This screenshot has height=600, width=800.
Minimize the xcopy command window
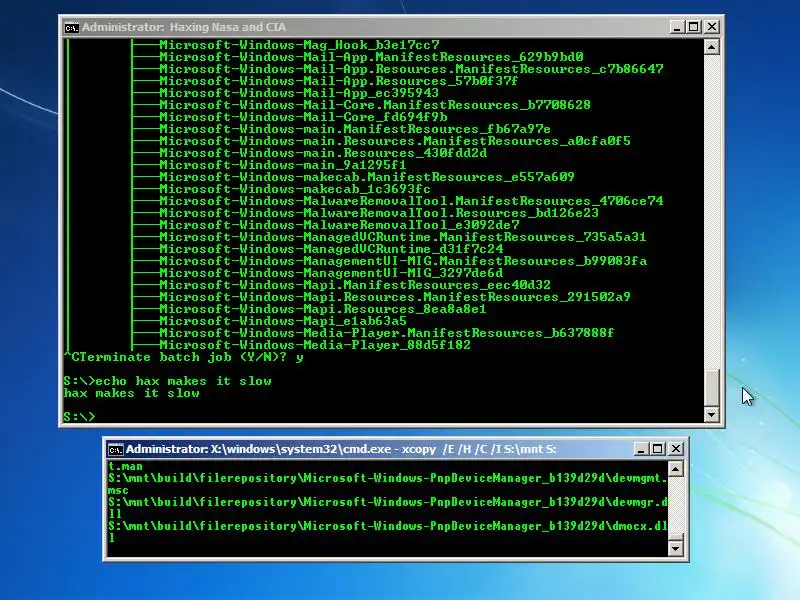point(641,449)
